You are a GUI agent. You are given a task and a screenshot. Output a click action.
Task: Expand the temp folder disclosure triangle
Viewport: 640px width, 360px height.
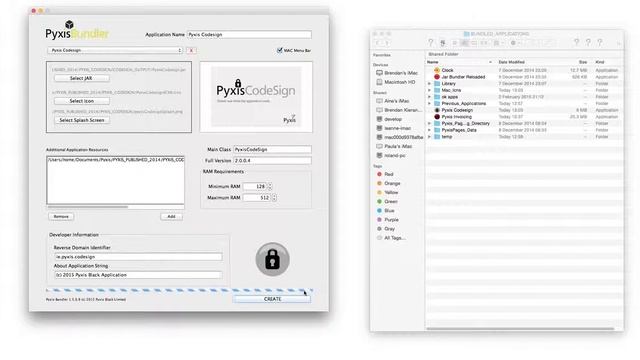pos(429,137)
